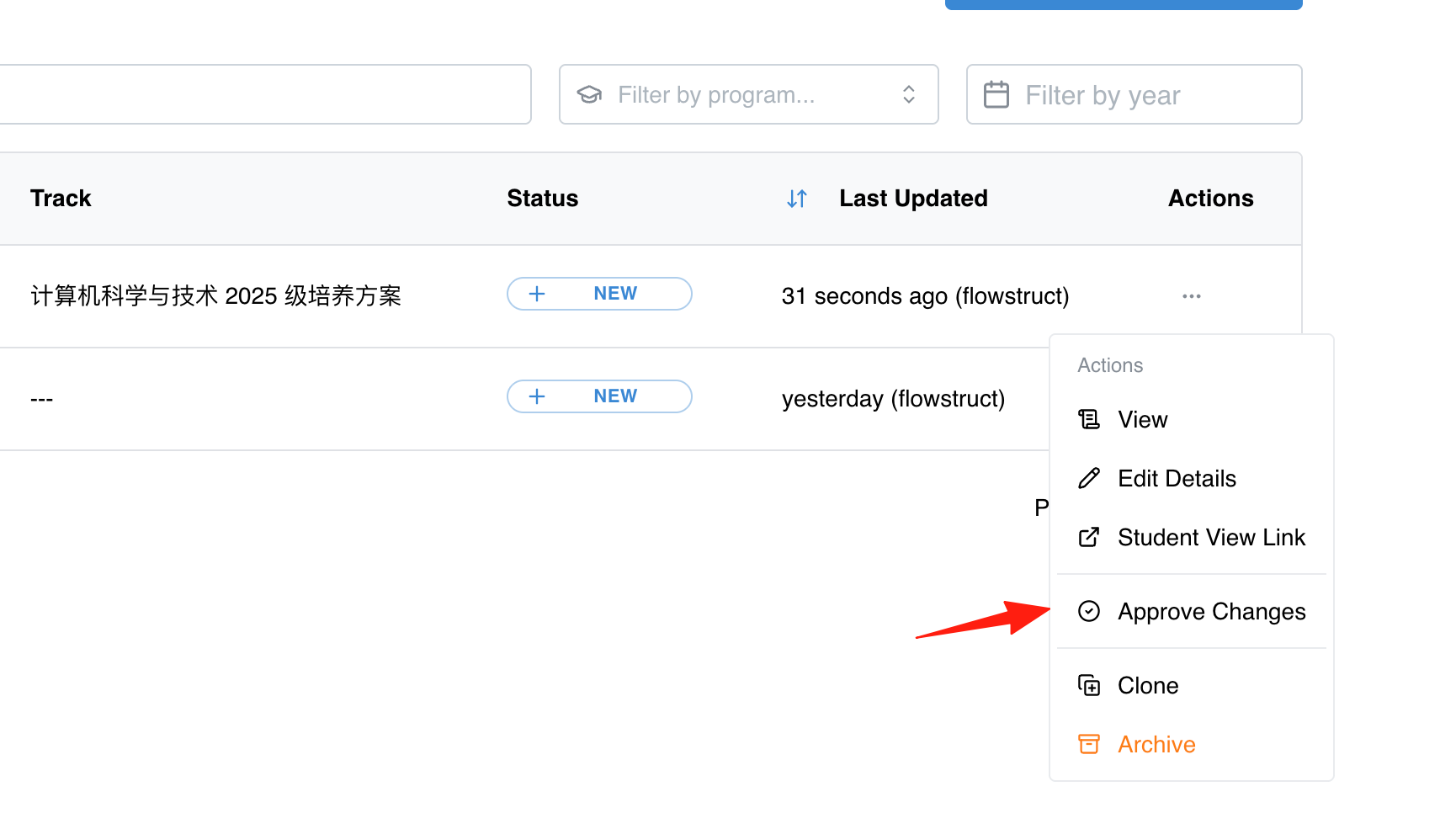Click the search input field on the left

click(265, 94)
